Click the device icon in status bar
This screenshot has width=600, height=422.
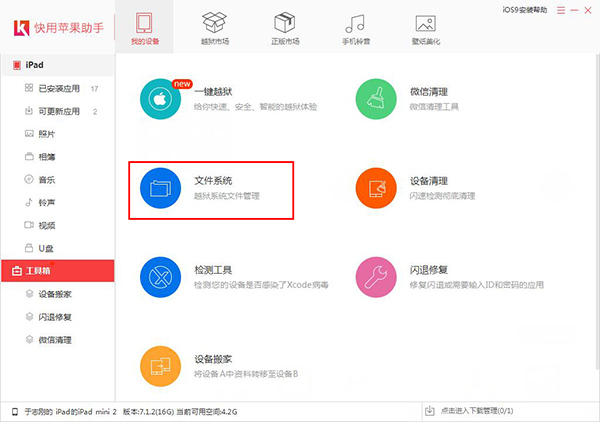[15, 412]
